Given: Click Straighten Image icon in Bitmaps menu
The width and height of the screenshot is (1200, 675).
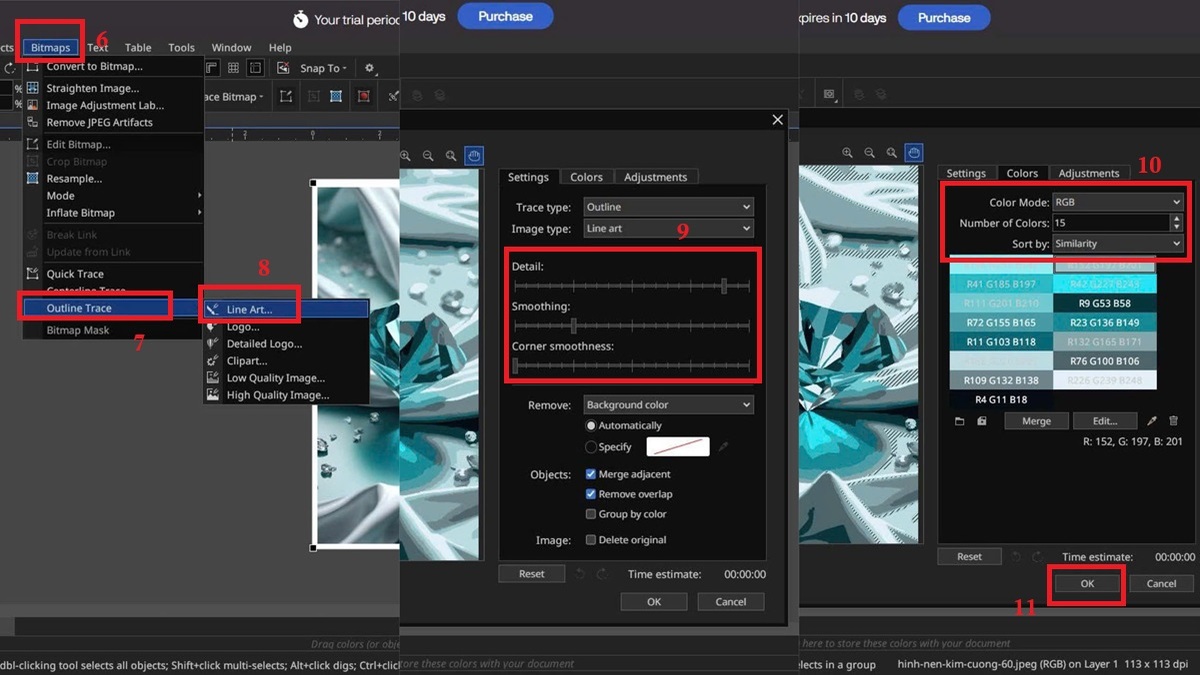Looking at the screenshot, I should (33, 88).
